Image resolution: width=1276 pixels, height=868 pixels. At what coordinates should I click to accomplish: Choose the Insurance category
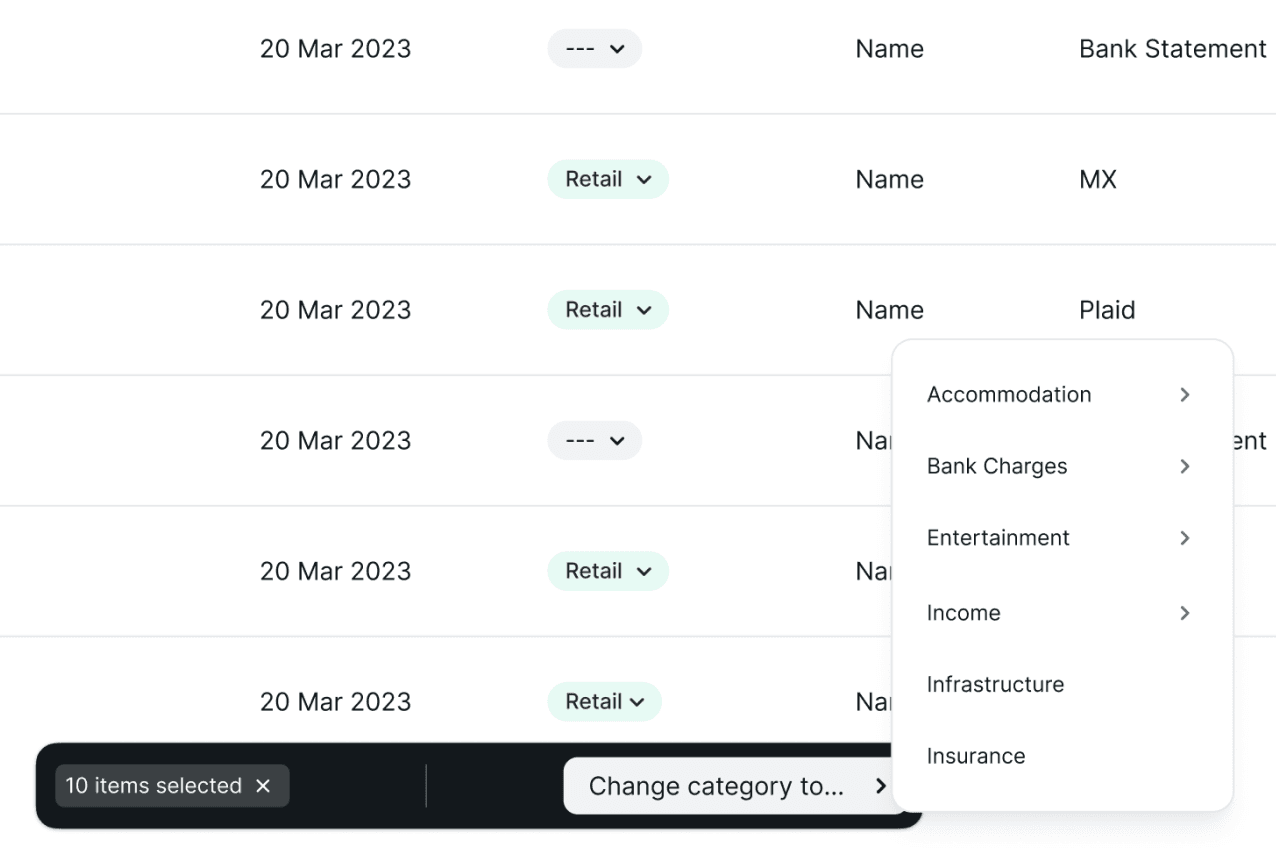click(976, 756)
